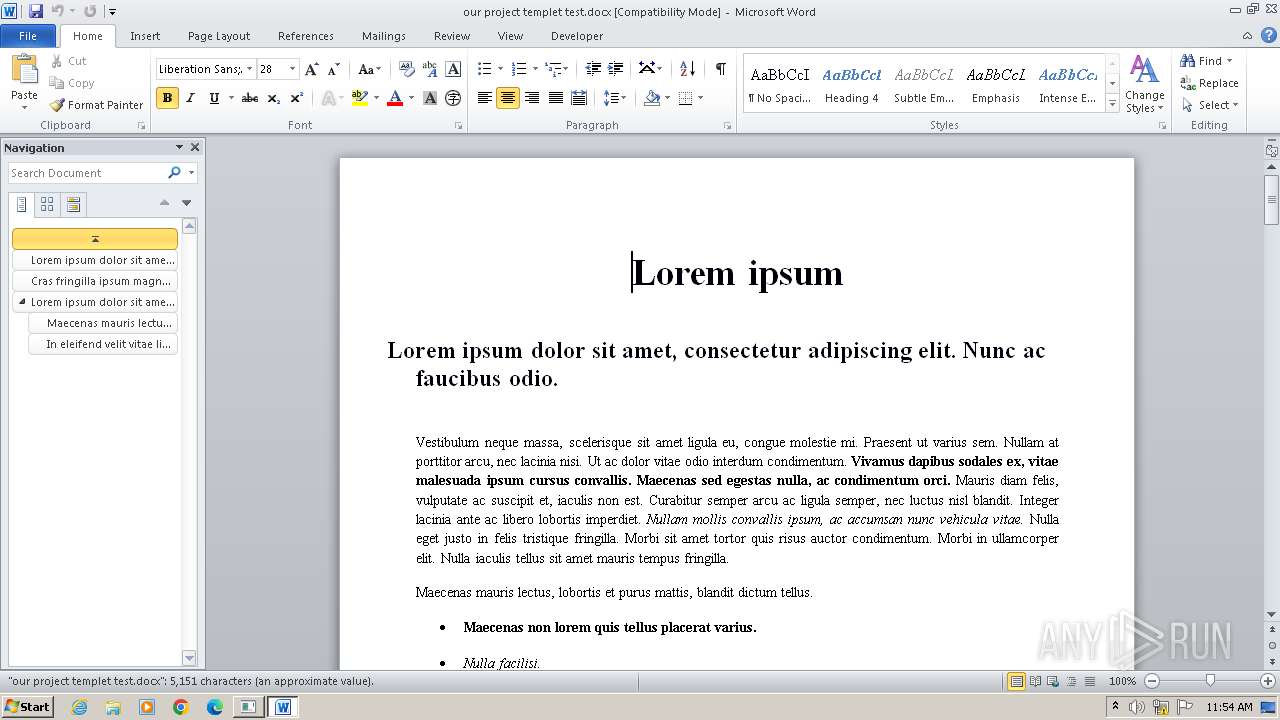Open the File tab

click(x=28, y=36)
